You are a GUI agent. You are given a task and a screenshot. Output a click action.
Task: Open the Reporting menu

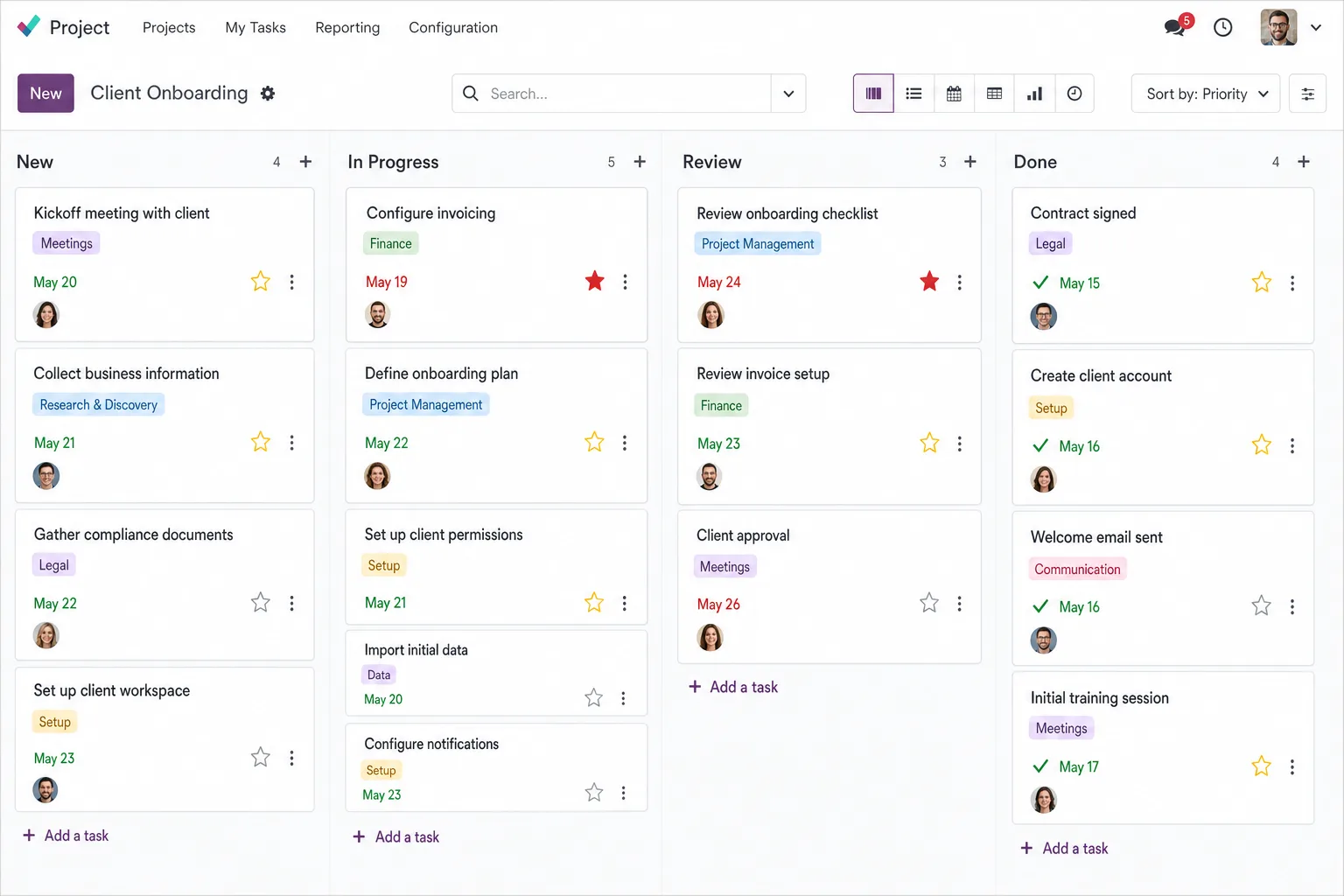tap(347, 28)
